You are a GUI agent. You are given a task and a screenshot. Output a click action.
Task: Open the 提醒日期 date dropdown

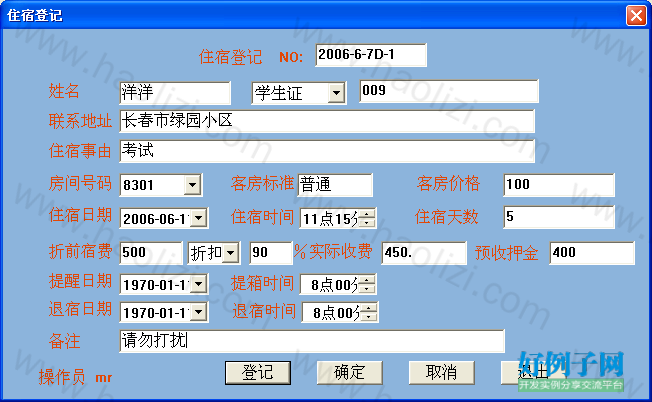pyautogui.click(x=198, y=284)
